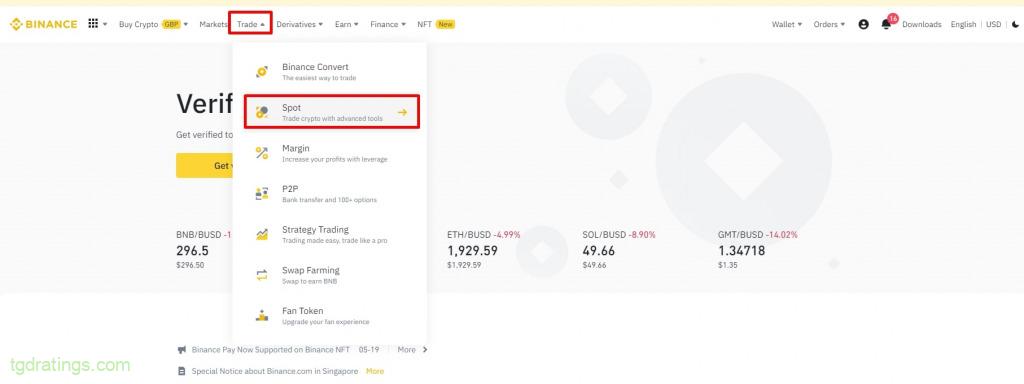Select Swap Farming menu entry
The width and height of the screenshot is (1024, 384).
[330, 275]
